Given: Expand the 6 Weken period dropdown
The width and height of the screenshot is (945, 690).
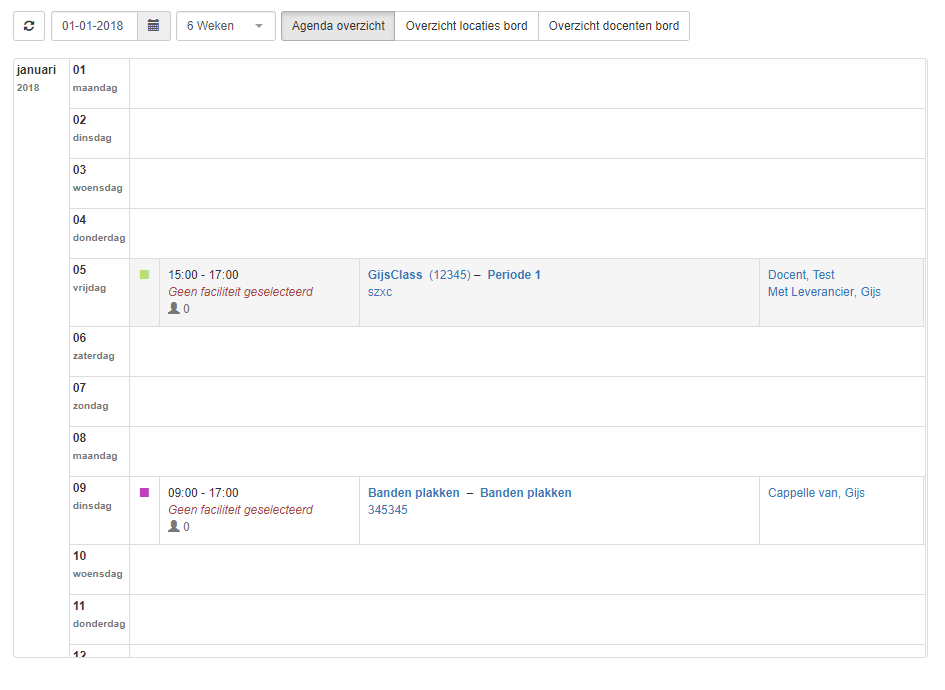Looking at the screenshot, I should tap(225, 26).
